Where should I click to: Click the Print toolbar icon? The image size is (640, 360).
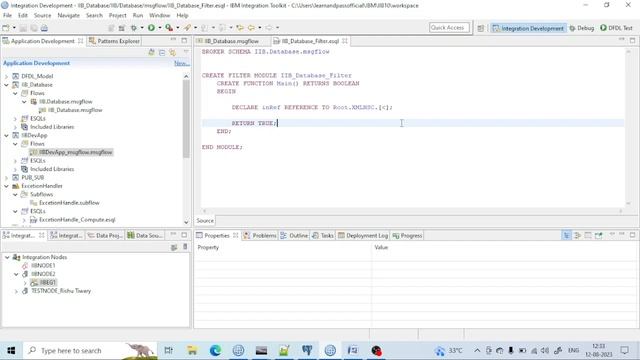(x=44, y=28)
